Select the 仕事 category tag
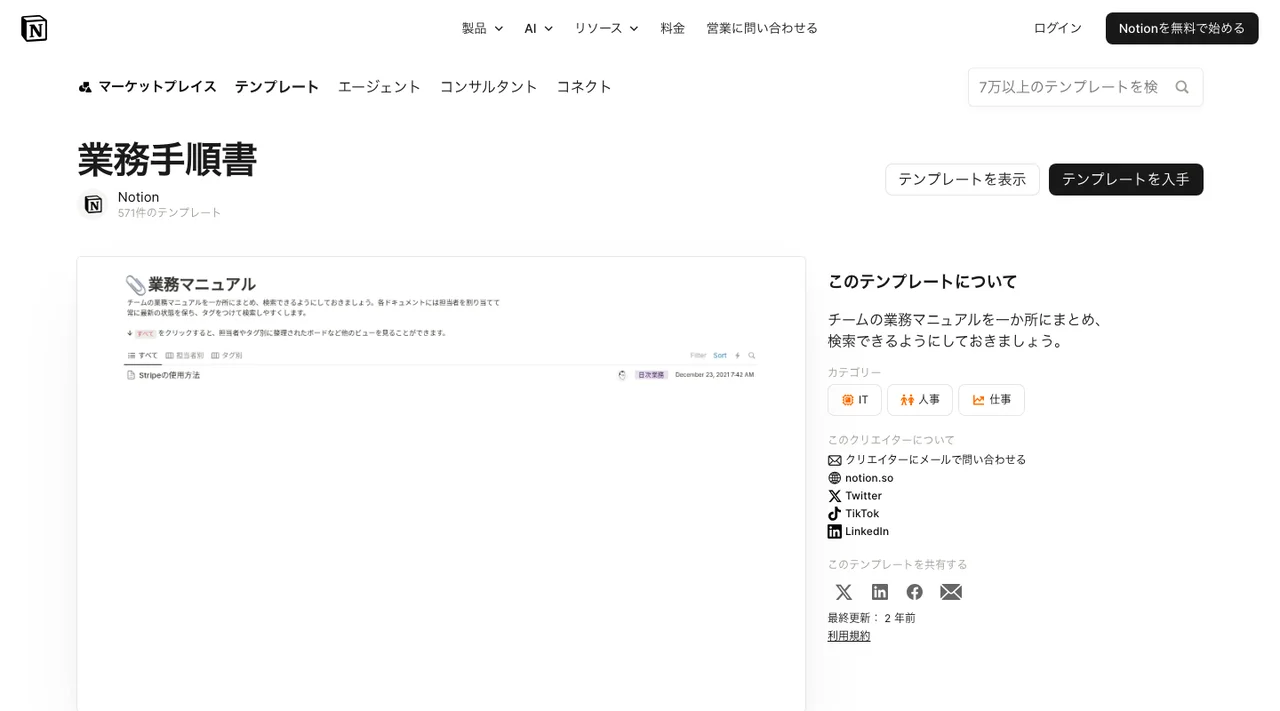This screenshot has height=711, width=1280. [x=991, y=400]
